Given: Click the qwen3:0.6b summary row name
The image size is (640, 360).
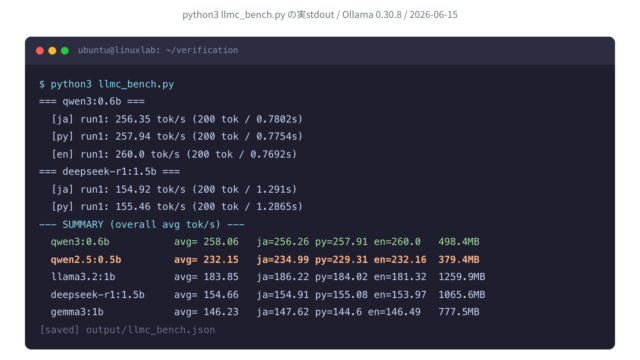Looking at the screenshot, I should (80, 242).
